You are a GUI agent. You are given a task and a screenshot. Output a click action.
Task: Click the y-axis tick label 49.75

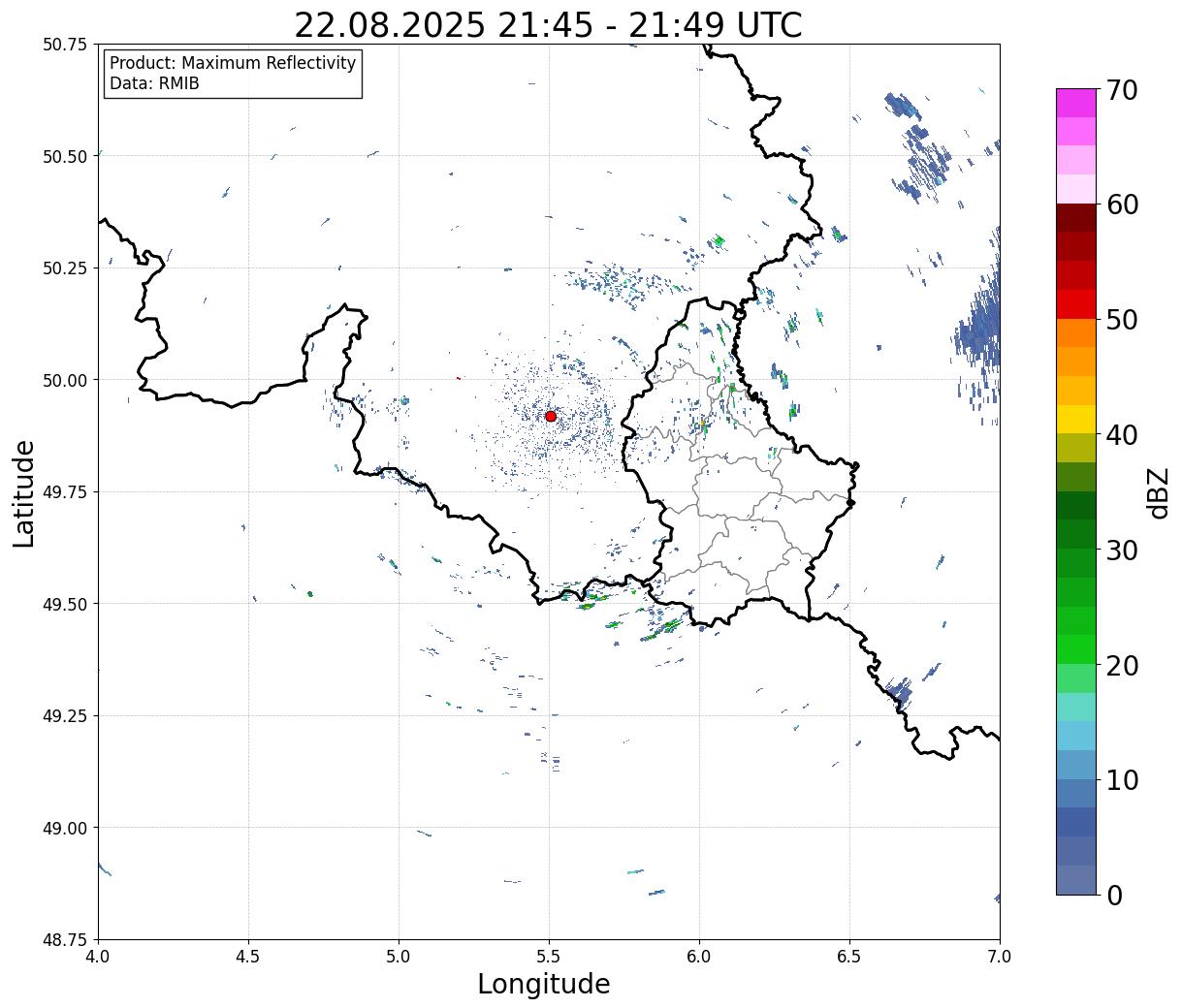(65, 492)
